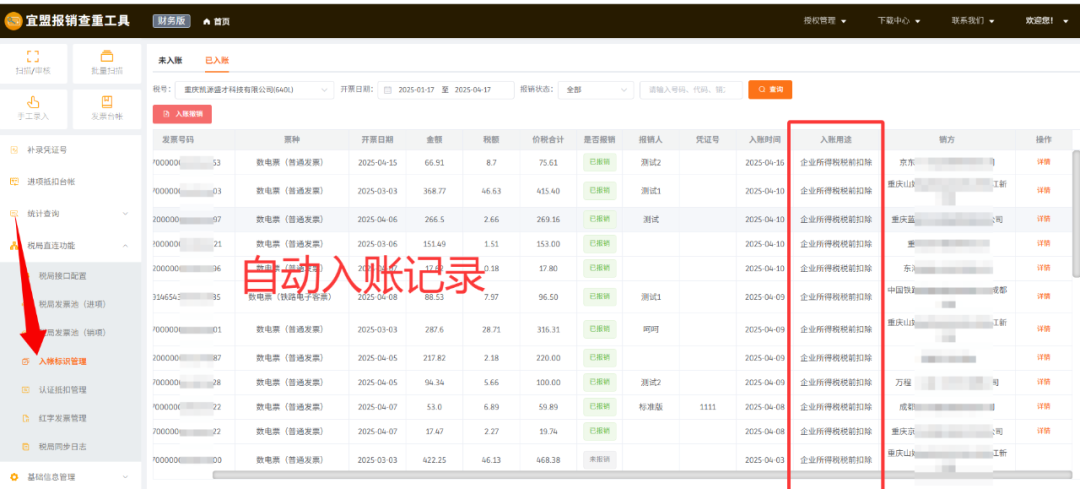Open 发票台帐 invoice ledger tile
This screenshot has height=489, width=1080.
tap(107, 109)
